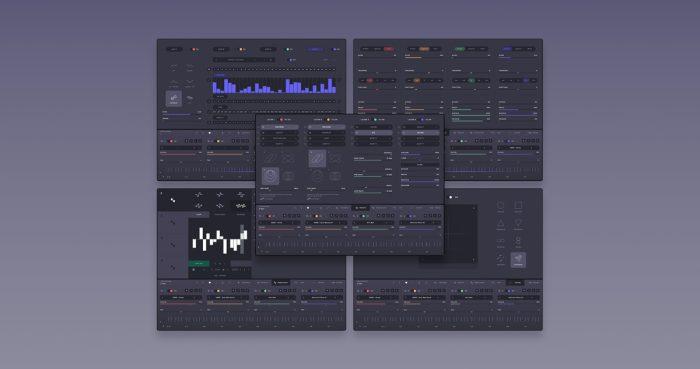Click the orange layer knob in bottom-right window mixer

pos(415,291)
